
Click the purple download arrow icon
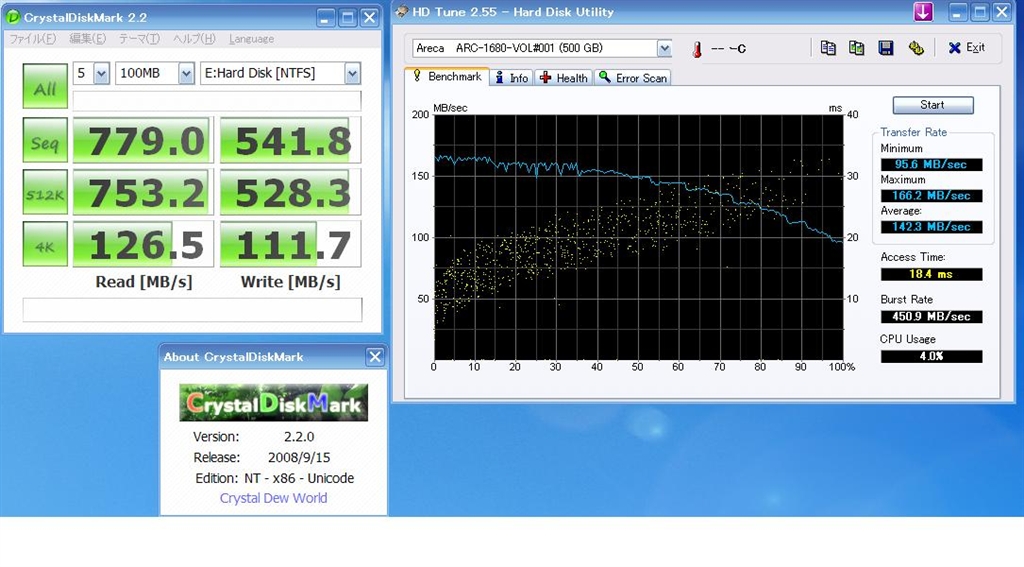[923, 12]
